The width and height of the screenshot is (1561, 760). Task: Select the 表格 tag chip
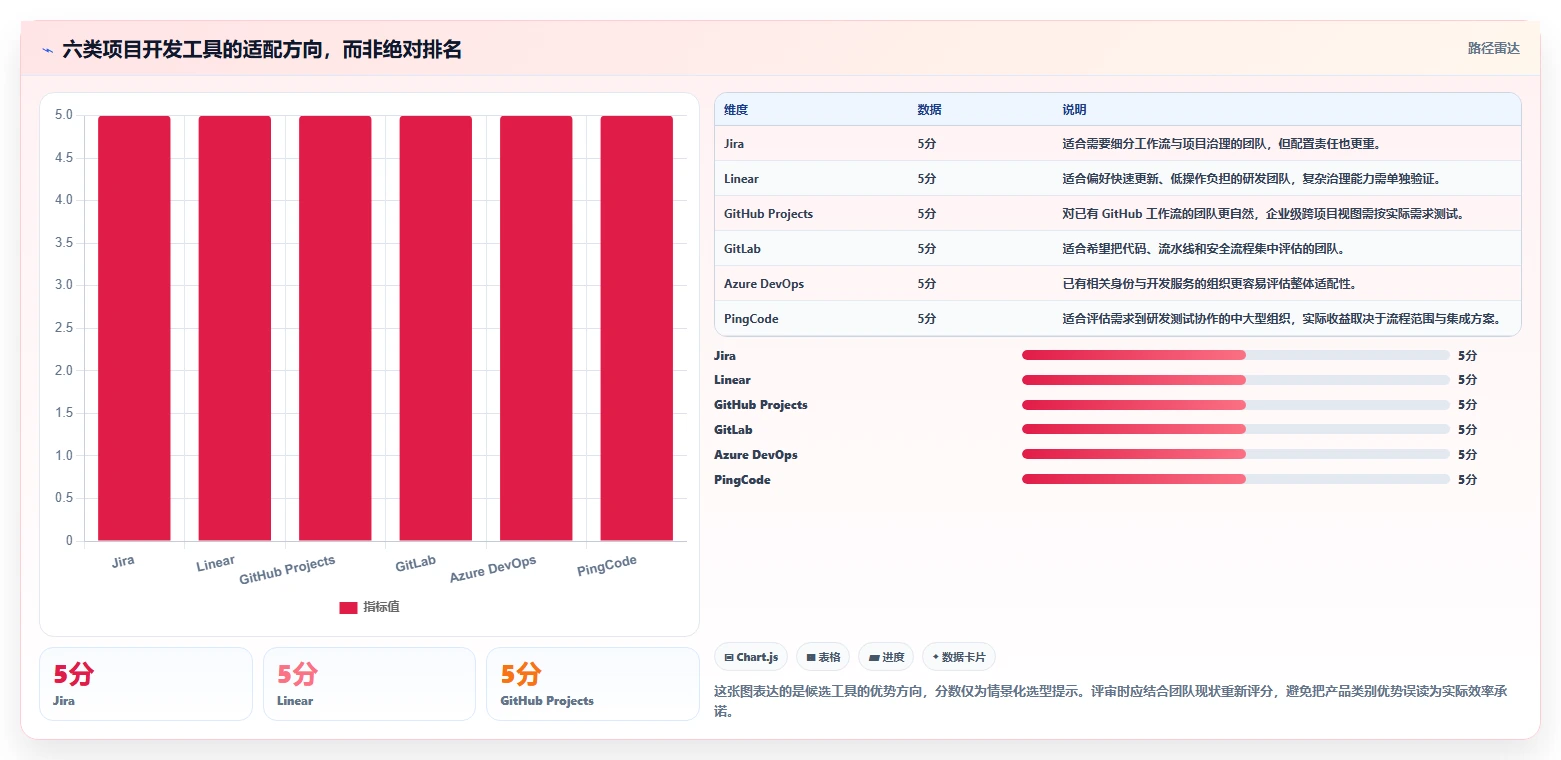click(x=823, y=657)
